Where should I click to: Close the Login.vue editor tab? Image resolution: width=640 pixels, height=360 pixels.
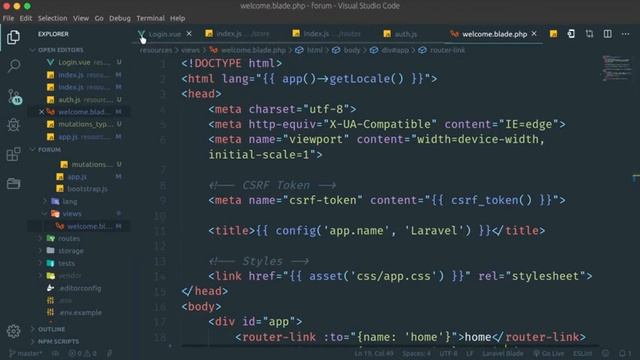189,34
